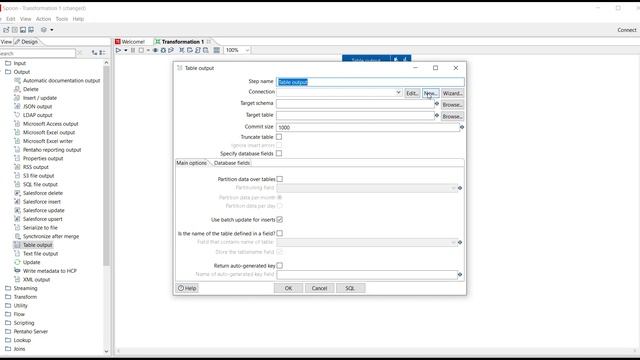Uncheck Use batch update for inserts
The height and width of the screenshot is (360, 640).
tap(280, 220)
